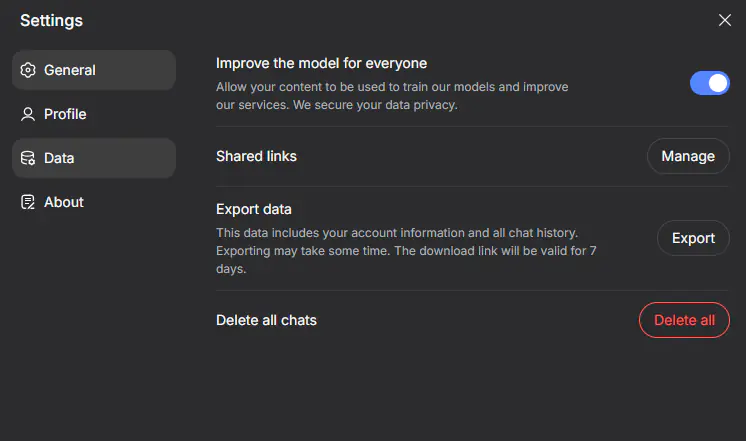Click the General gear icon
Screen dimensions: 746x441
28,70
